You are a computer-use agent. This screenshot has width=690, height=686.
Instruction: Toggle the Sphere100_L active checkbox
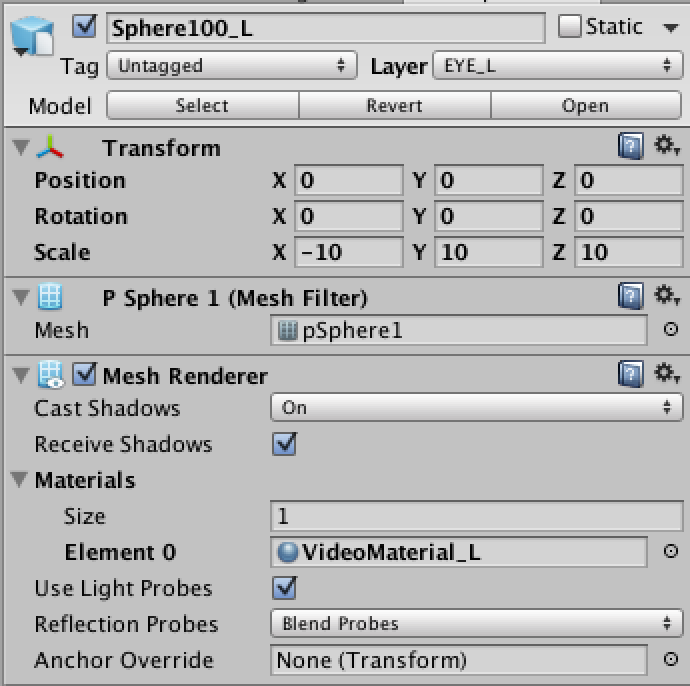coord(84,27)
